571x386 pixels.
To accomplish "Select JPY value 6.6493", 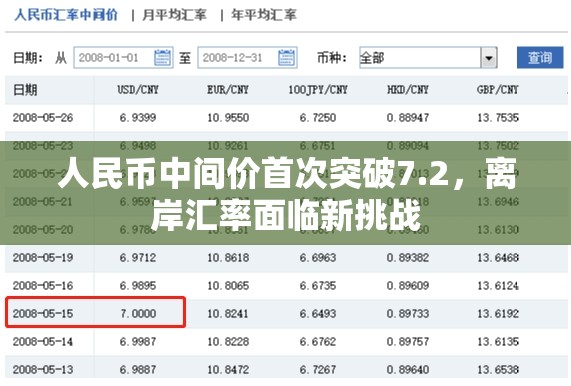I will tap(318, 314).
